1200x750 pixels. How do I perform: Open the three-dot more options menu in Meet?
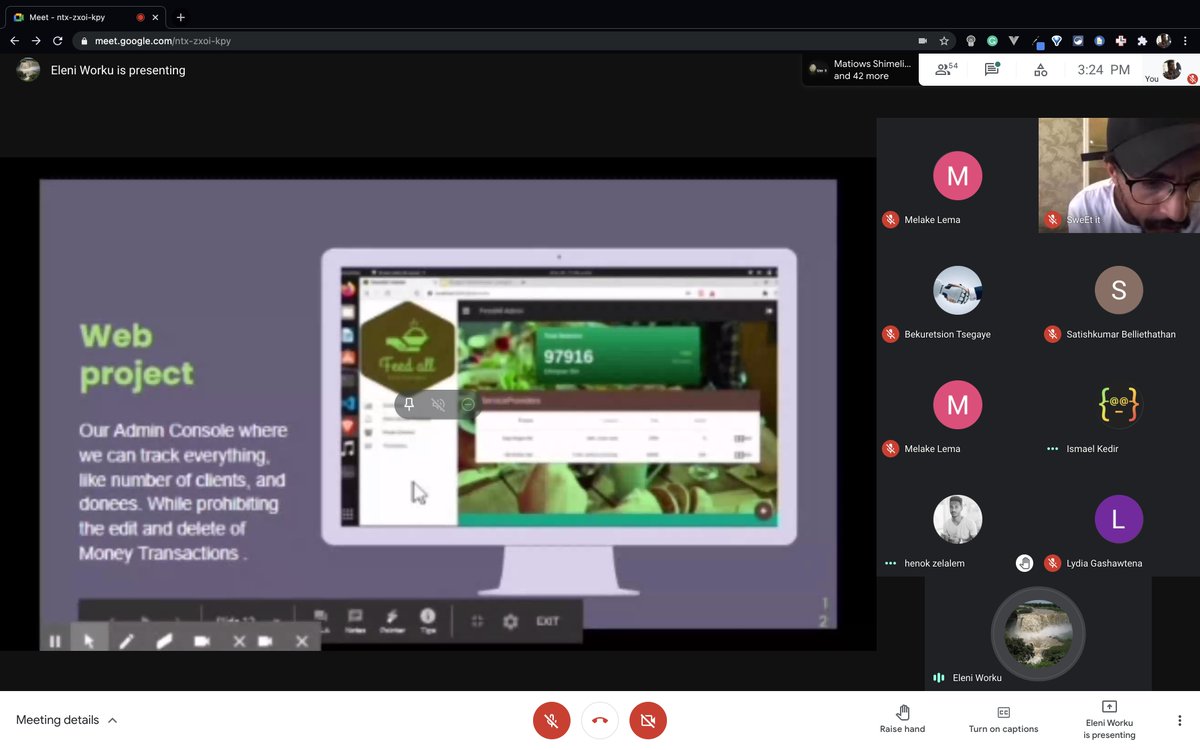tap(1179, 720)
